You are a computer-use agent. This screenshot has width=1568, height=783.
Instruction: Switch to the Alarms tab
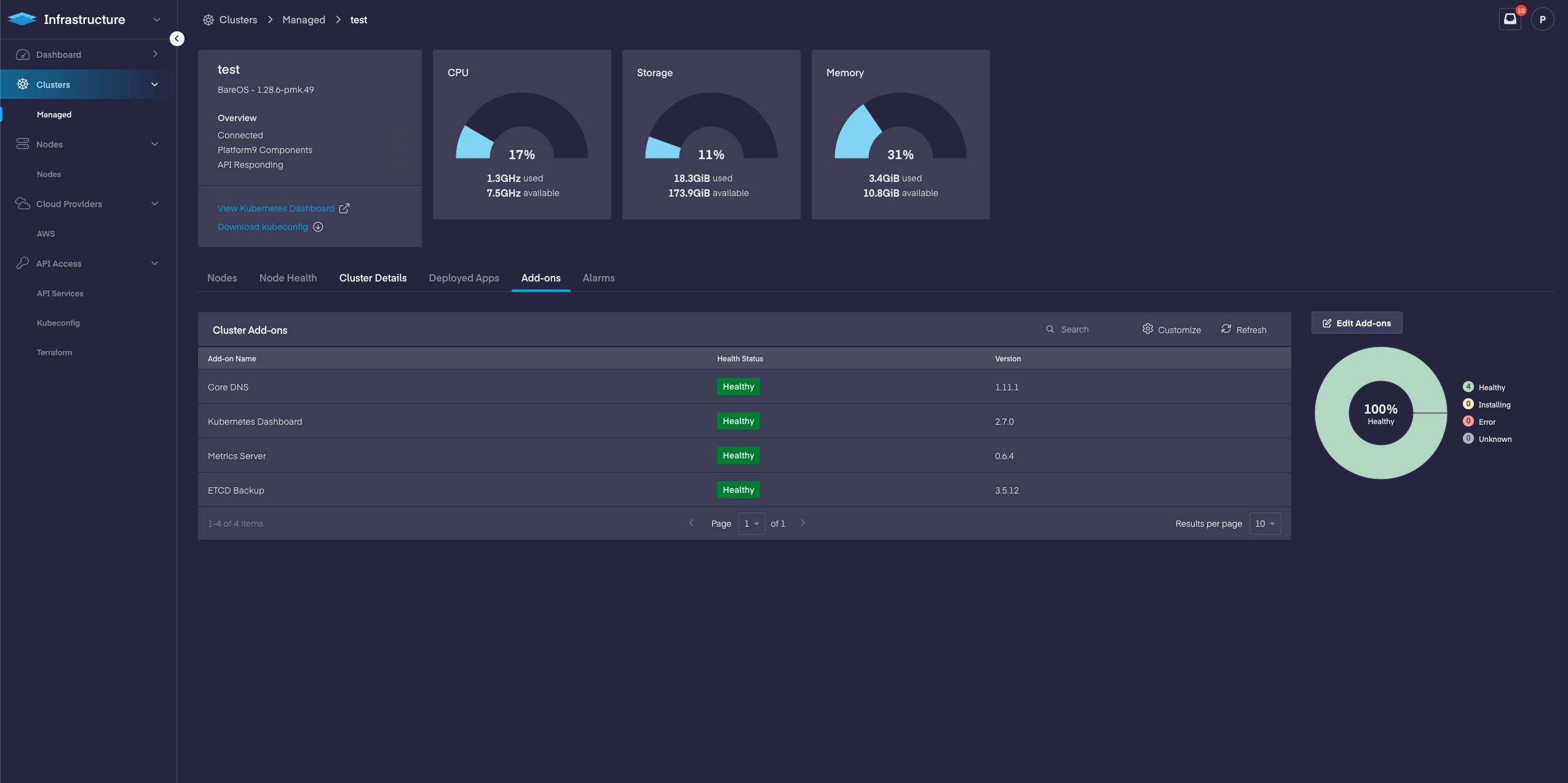click(598, 278)
